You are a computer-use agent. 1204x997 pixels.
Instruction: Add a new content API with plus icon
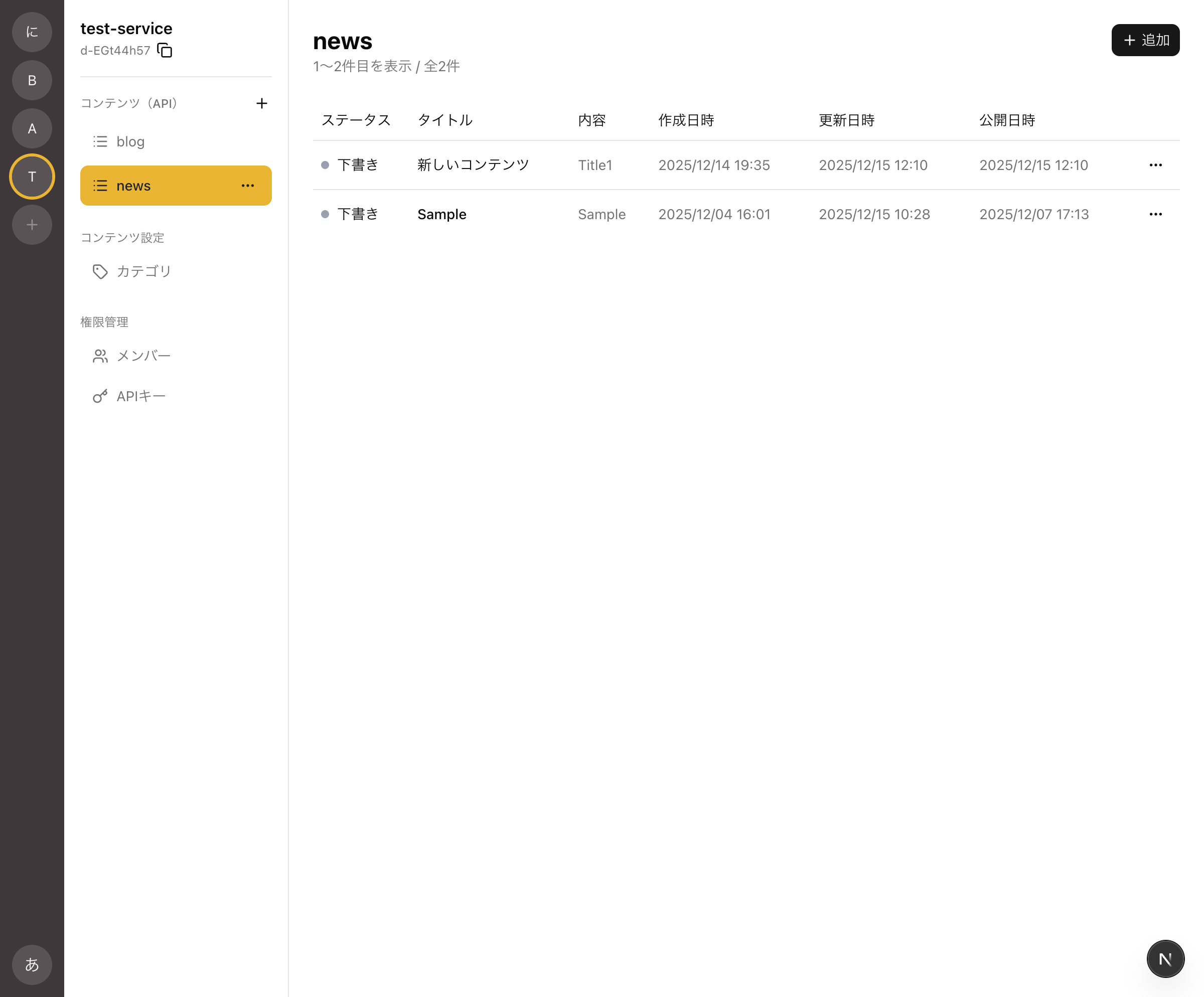261,103
